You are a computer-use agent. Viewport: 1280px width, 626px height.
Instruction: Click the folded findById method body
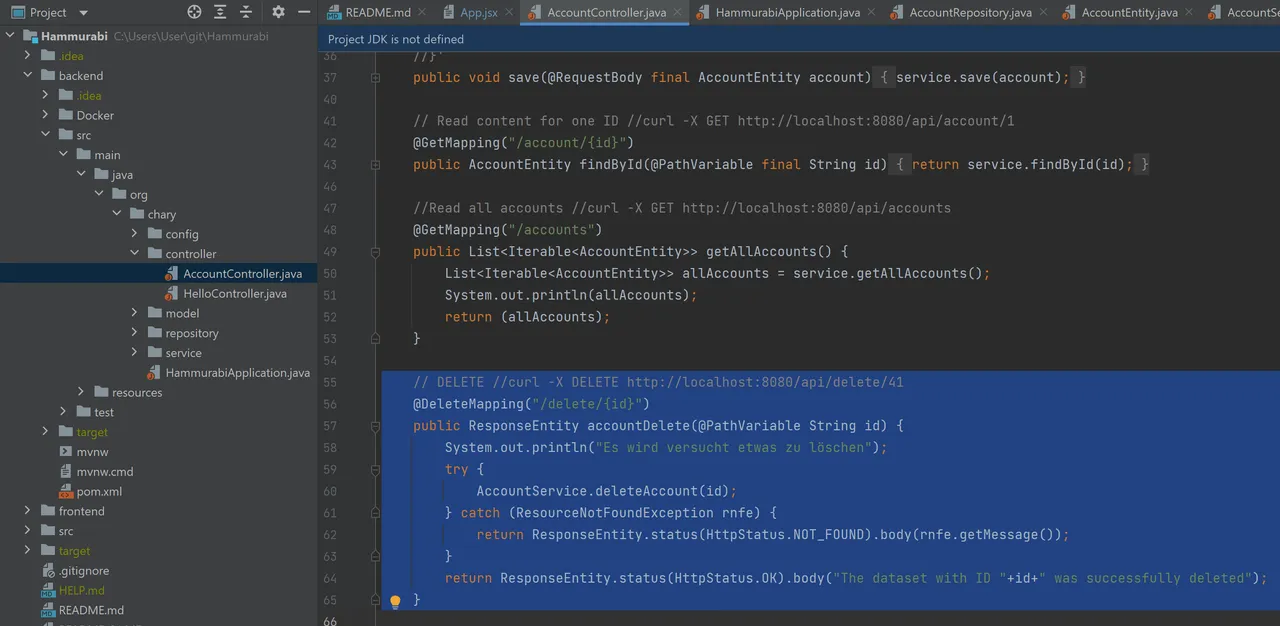(1021, 165)
